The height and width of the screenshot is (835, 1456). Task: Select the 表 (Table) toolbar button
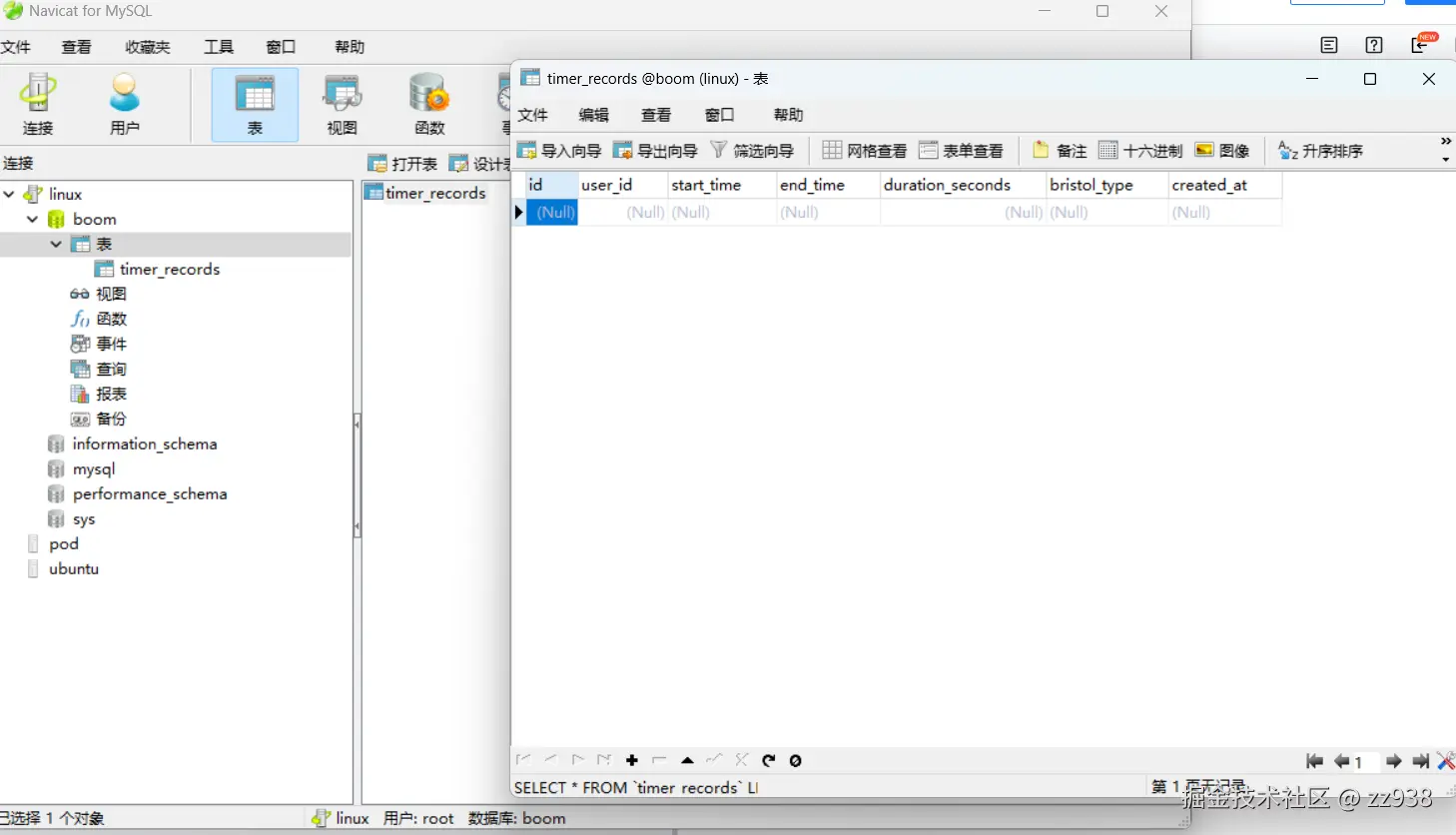click(255, 104)
